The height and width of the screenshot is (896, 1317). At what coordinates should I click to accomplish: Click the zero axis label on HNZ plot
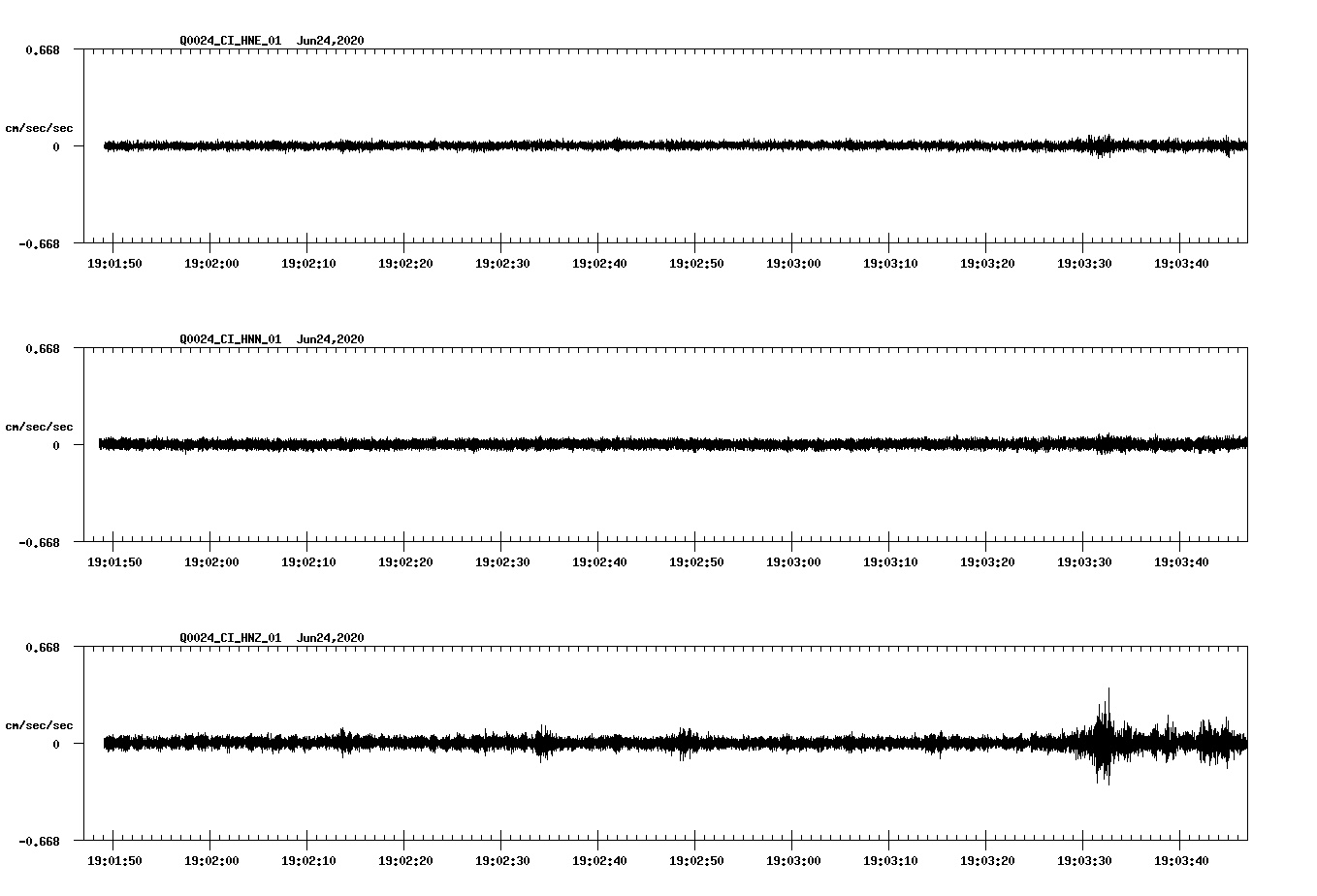click(56, 744)
